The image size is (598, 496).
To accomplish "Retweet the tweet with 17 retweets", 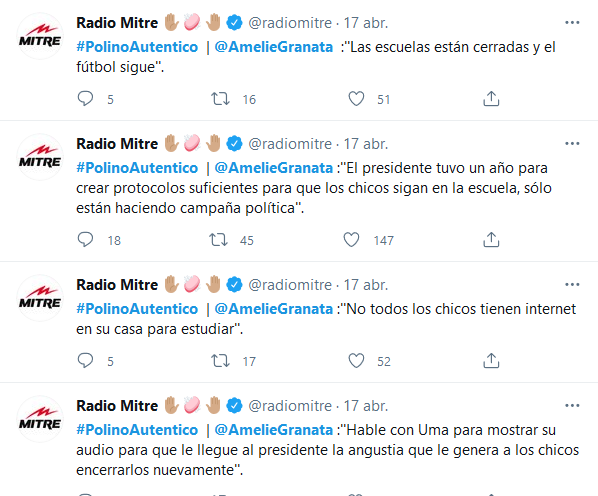I will (220, 361).
